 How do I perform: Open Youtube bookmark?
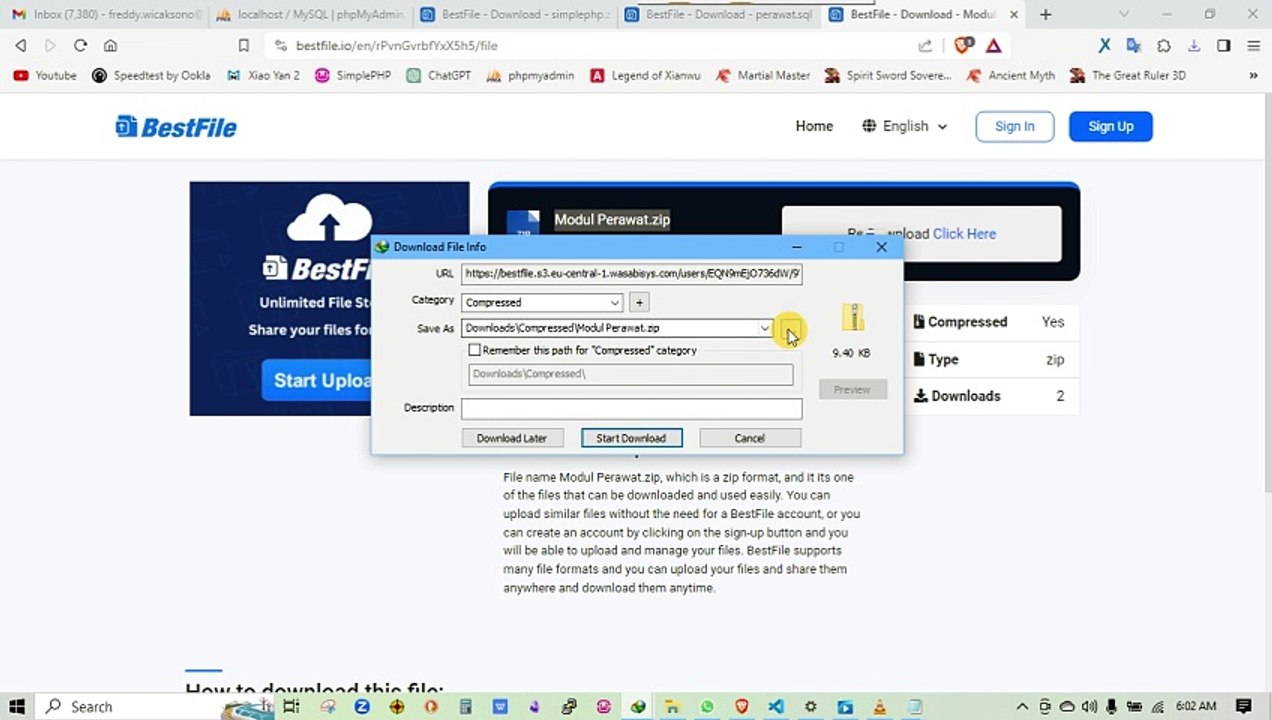(45, 75)
